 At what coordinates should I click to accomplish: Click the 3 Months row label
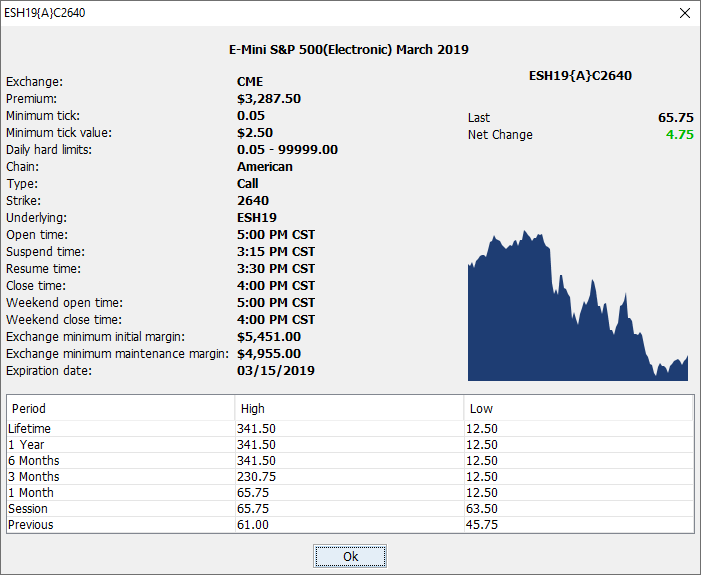tap(34, 477)
